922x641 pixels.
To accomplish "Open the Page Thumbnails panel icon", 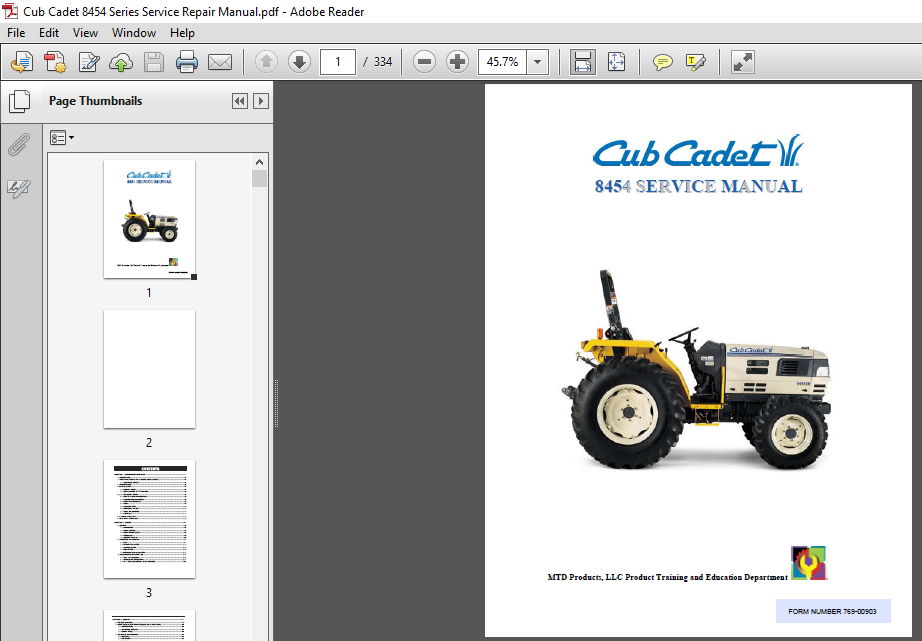I will click(19, 101).
